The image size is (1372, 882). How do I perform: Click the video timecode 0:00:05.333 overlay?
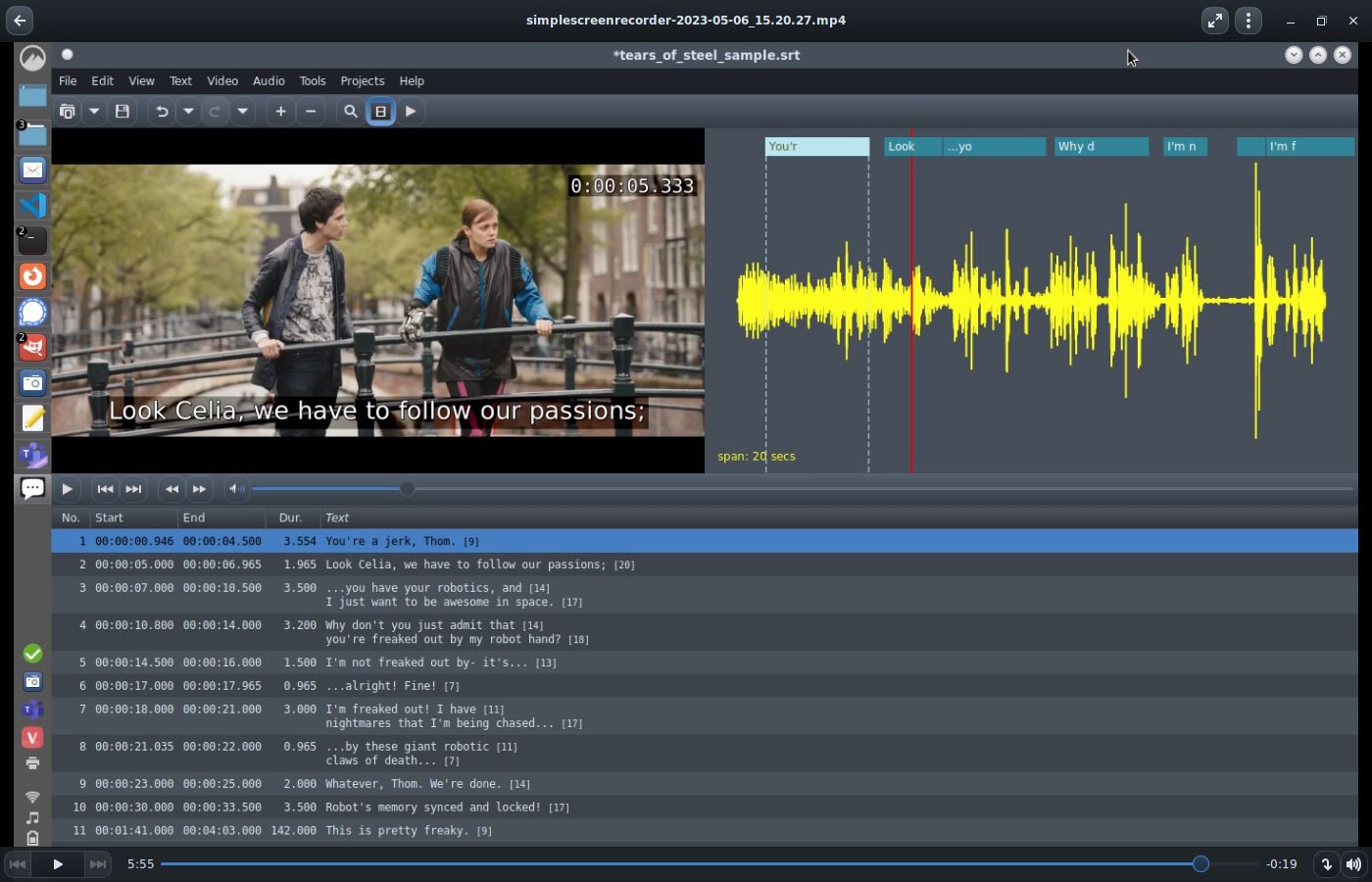point(632,186)
